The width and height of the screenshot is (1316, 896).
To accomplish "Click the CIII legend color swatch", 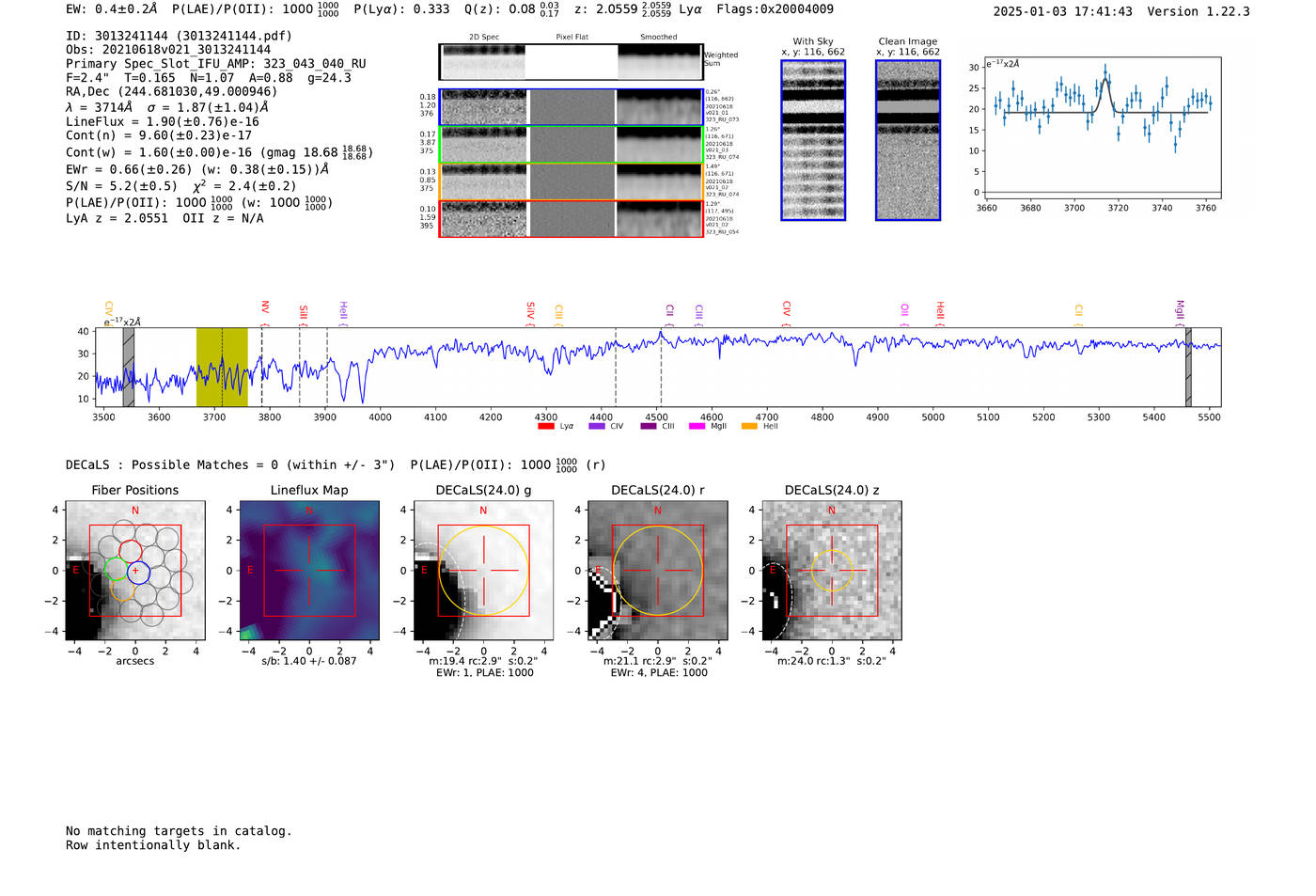I will click(x=648, y=426).
